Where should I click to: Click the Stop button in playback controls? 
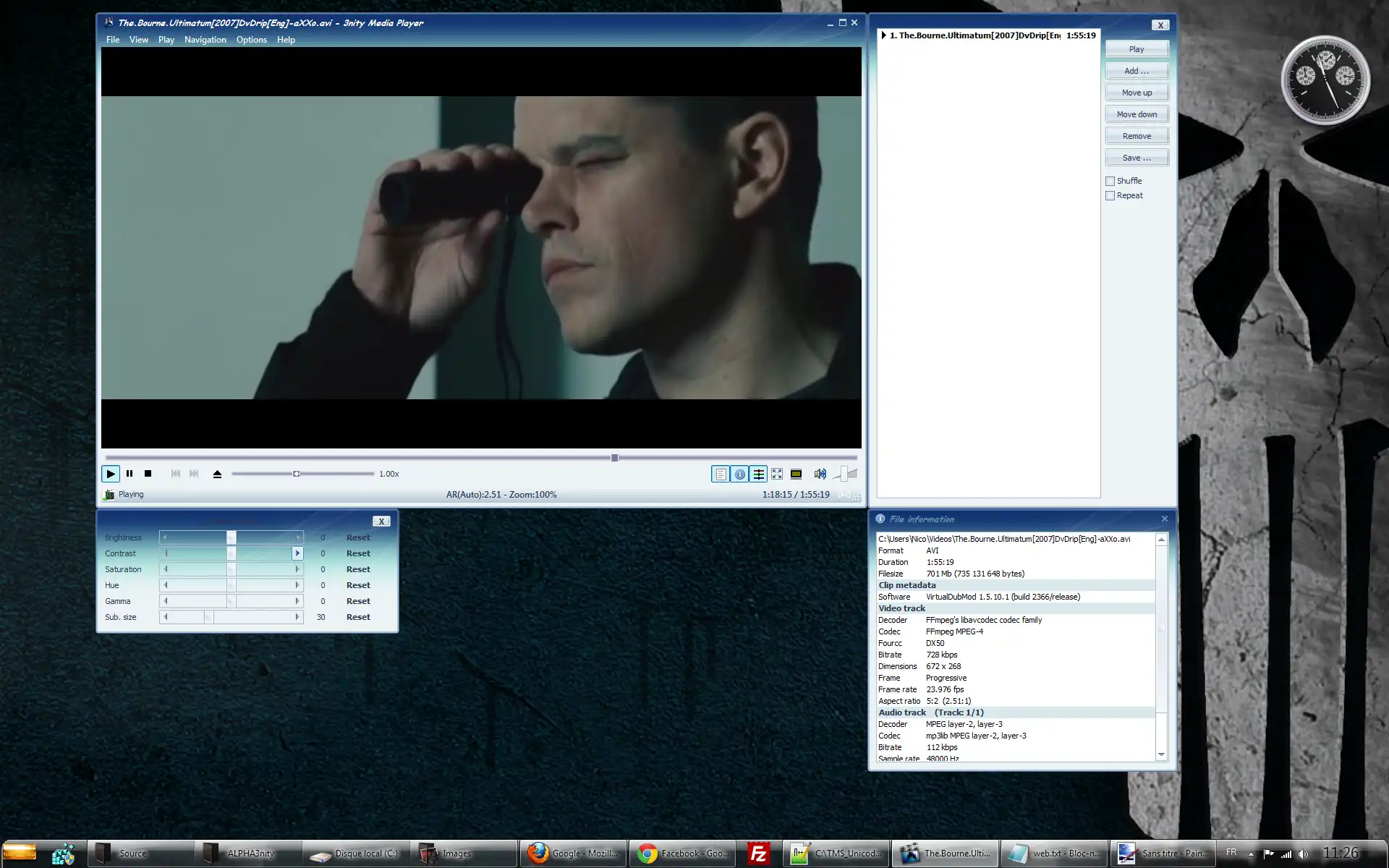148,474
